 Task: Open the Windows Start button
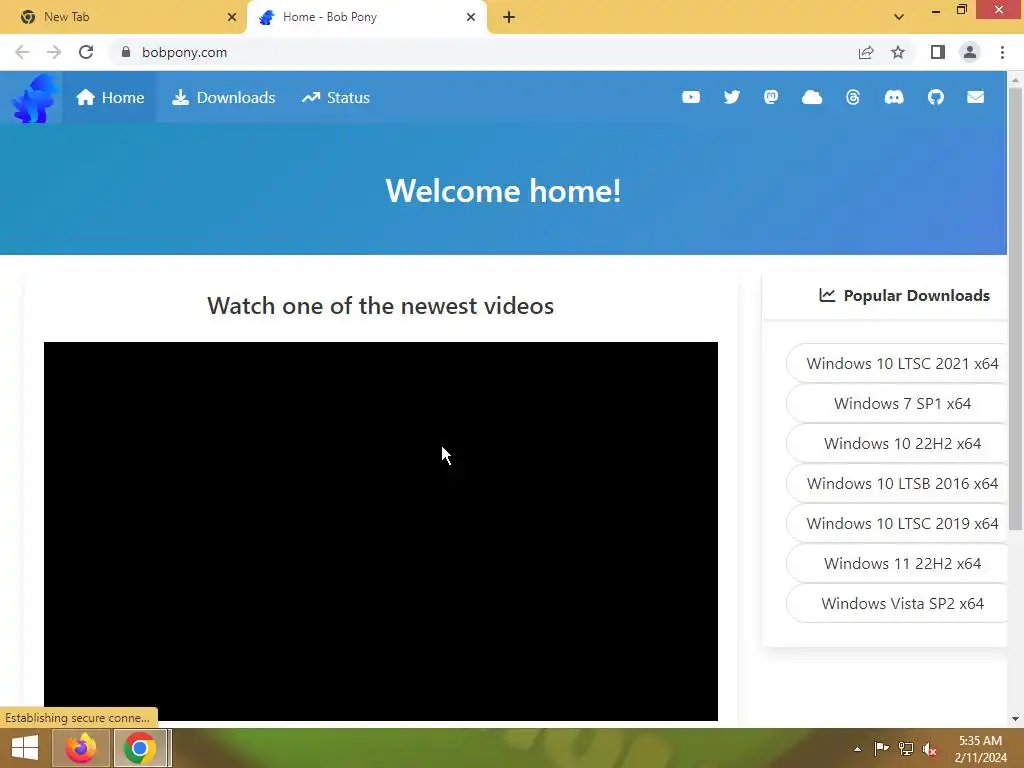(25, 748)
